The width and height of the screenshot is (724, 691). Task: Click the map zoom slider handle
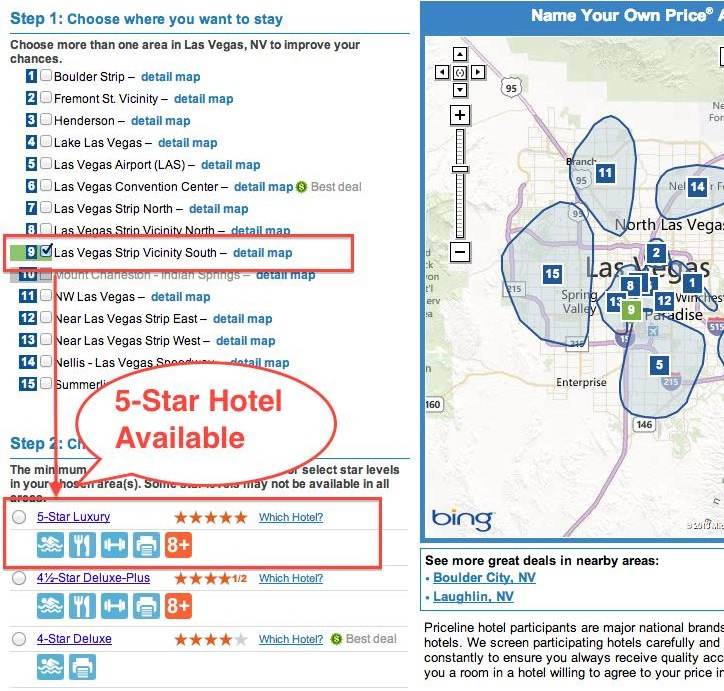click(460, 169)
